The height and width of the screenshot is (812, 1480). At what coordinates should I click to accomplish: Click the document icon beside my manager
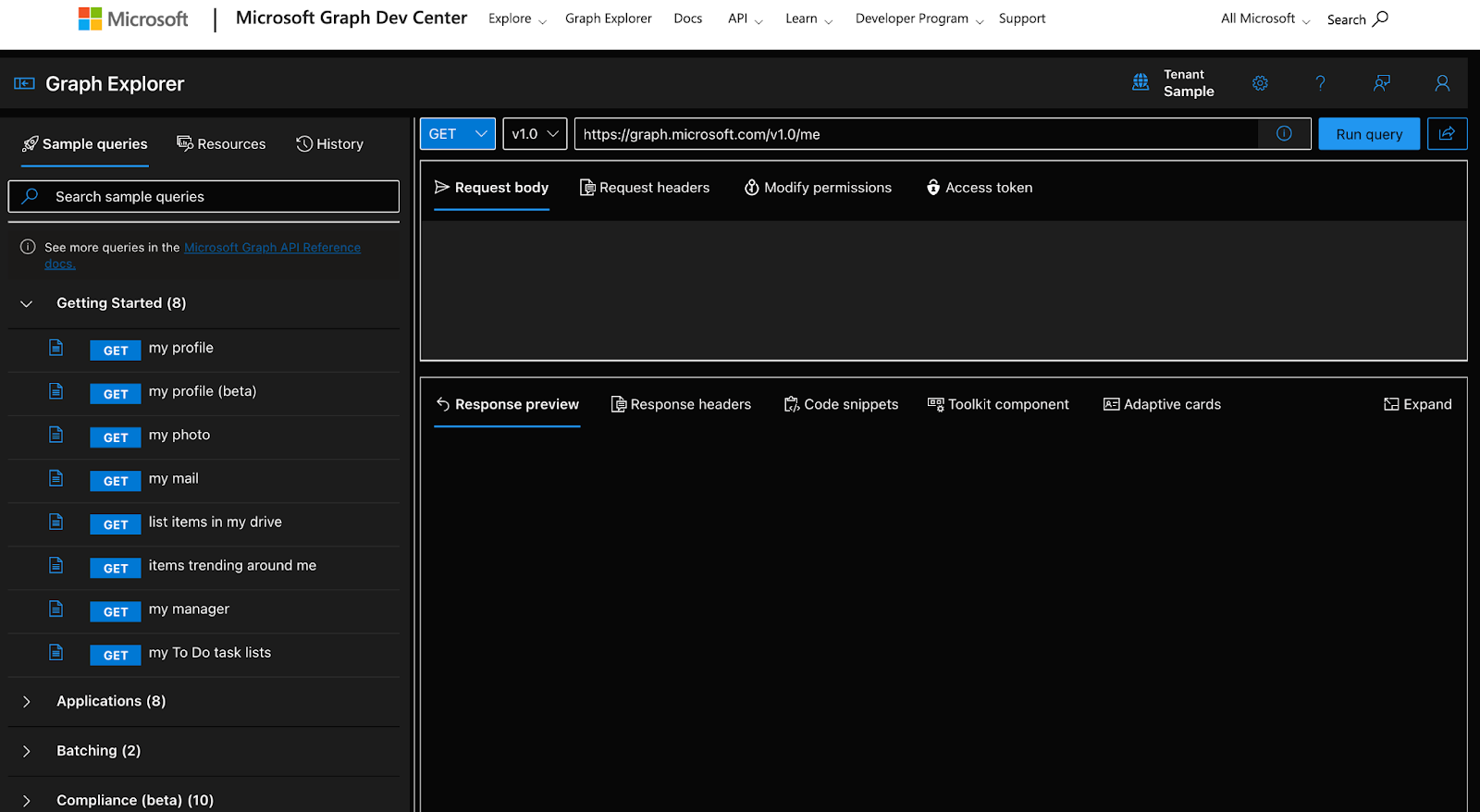coord(56,609)
